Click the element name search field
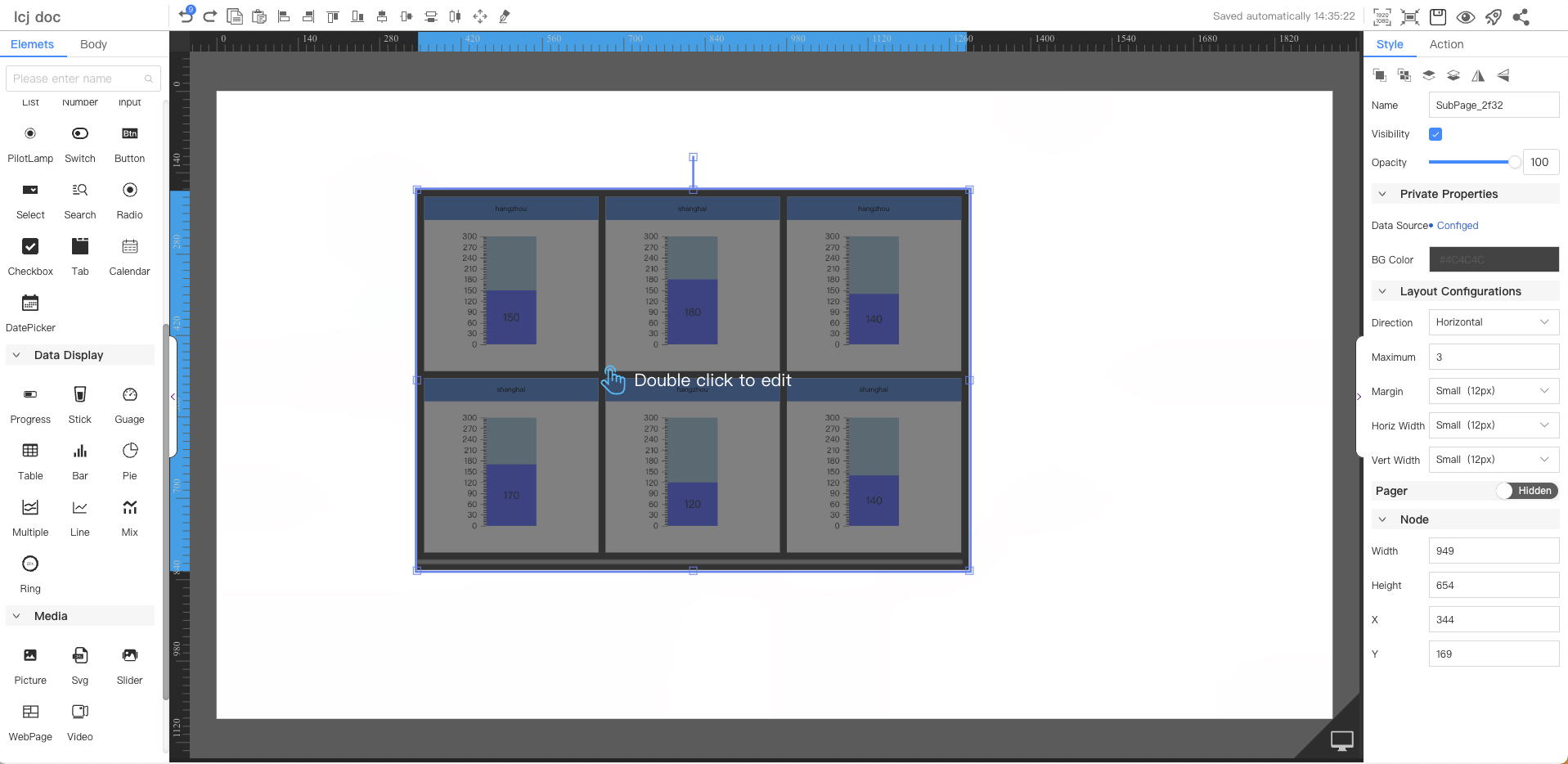1568x764 pixels. (83, 79)
